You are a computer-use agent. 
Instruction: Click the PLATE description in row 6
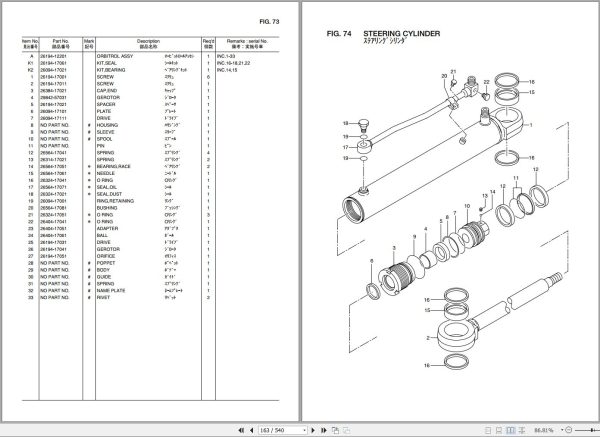[104, 111]
